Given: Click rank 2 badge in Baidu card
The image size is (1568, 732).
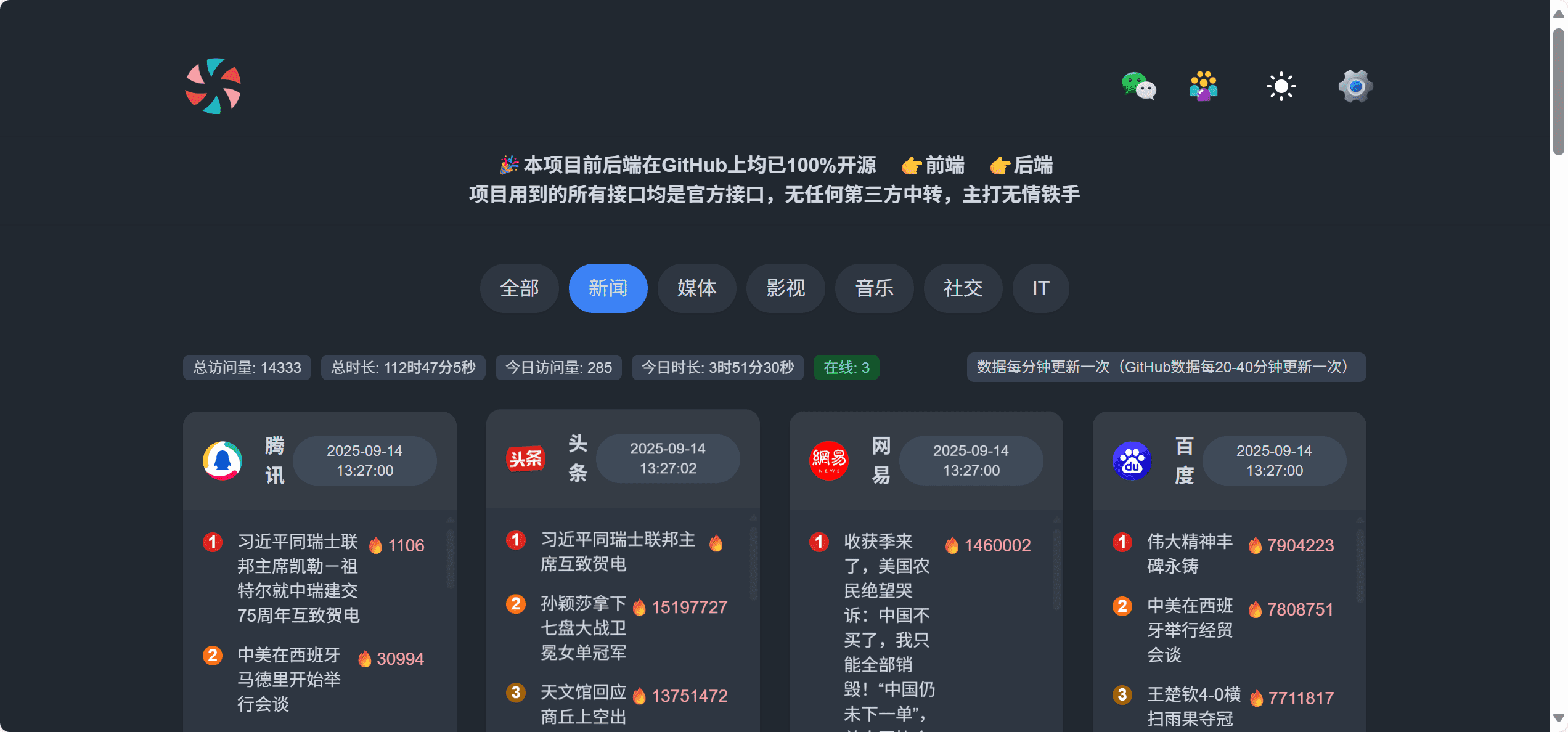Looking at the screenshot, I should click(1122, 606).
